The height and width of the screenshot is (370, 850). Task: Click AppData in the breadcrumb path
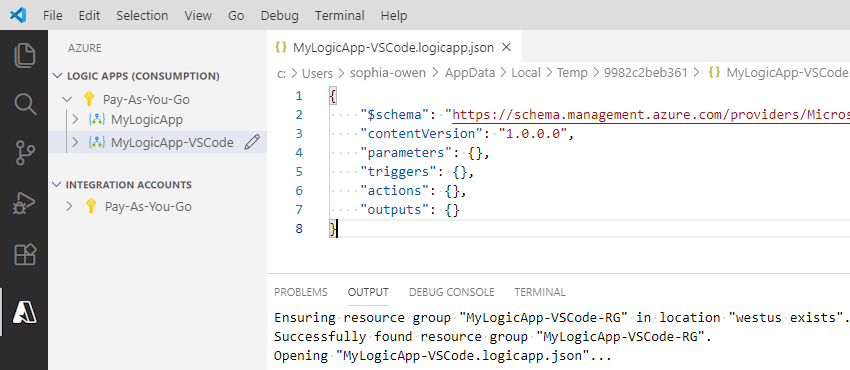pyautogui.click(x=470, y=73)
